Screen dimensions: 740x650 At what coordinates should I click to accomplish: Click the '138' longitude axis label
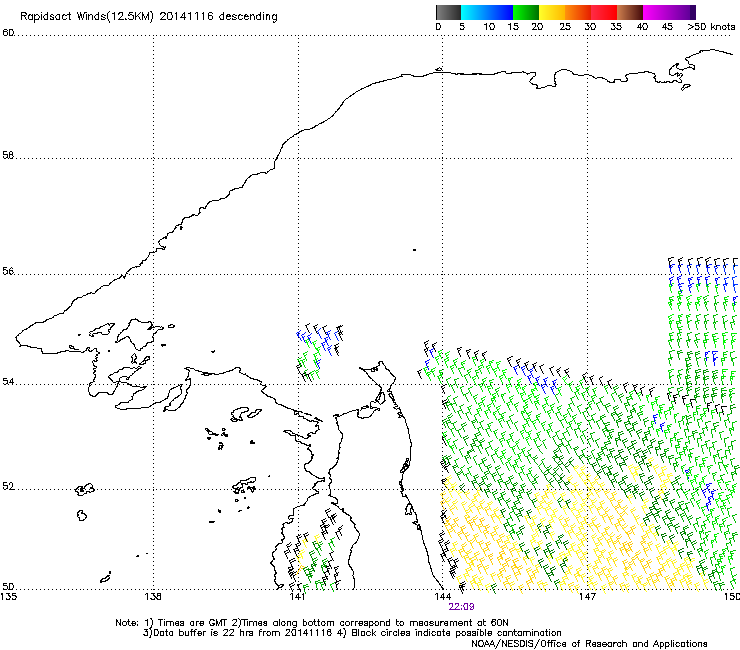pyautogui.click(x=153, y=596)
